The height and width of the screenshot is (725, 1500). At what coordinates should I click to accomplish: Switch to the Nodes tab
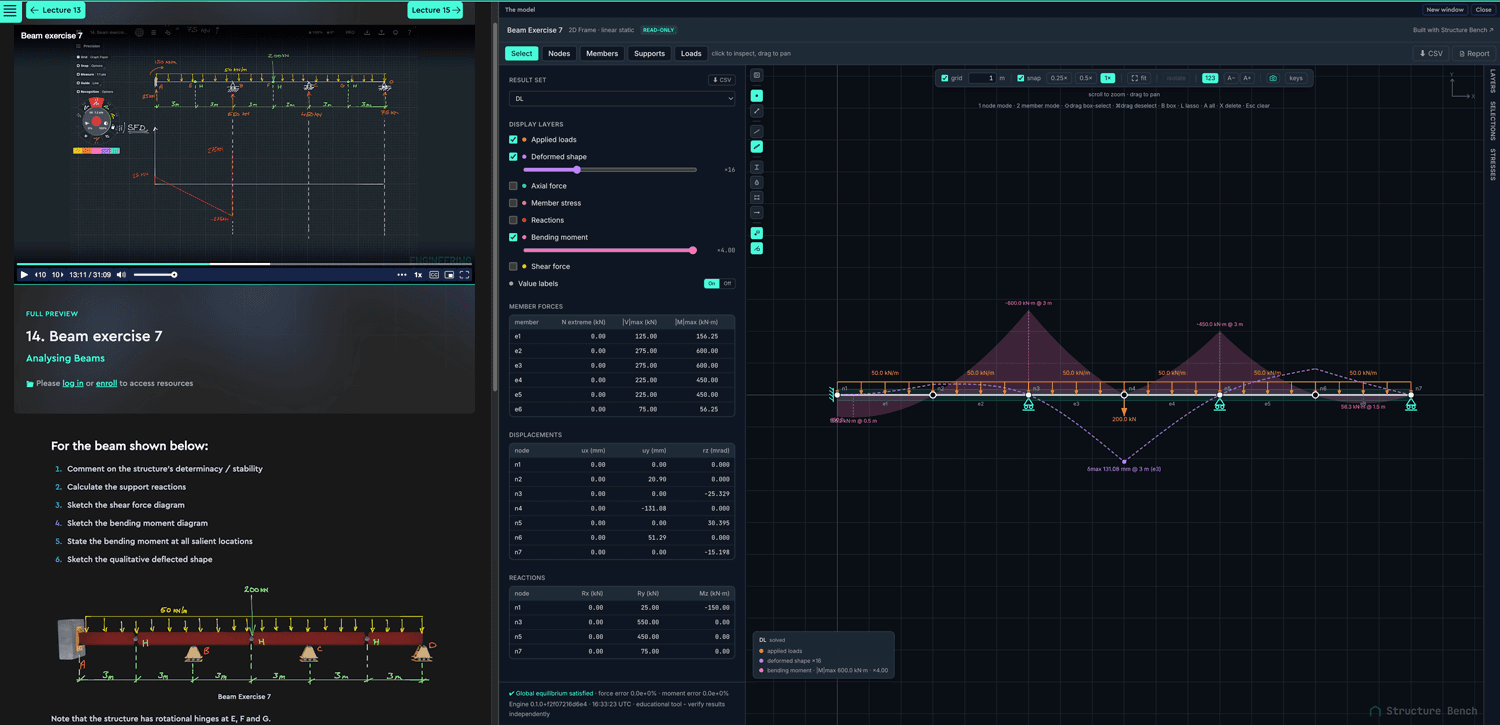(559, 54)
